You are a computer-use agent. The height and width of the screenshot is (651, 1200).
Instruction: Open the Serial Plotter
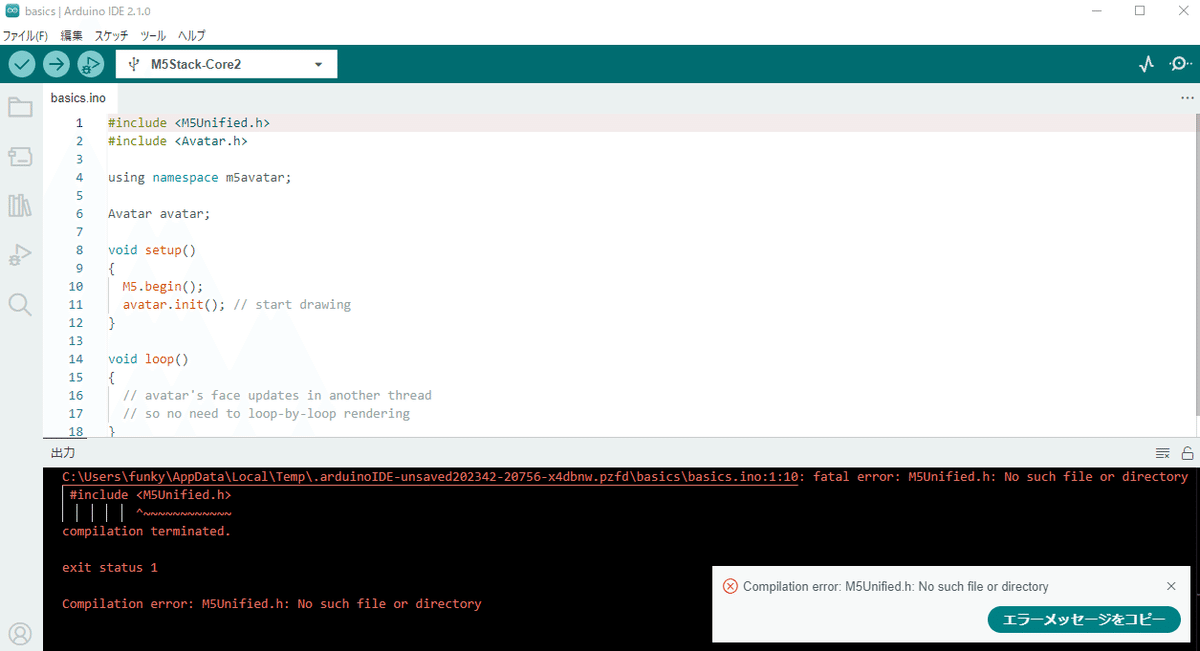pos(1147,64)
